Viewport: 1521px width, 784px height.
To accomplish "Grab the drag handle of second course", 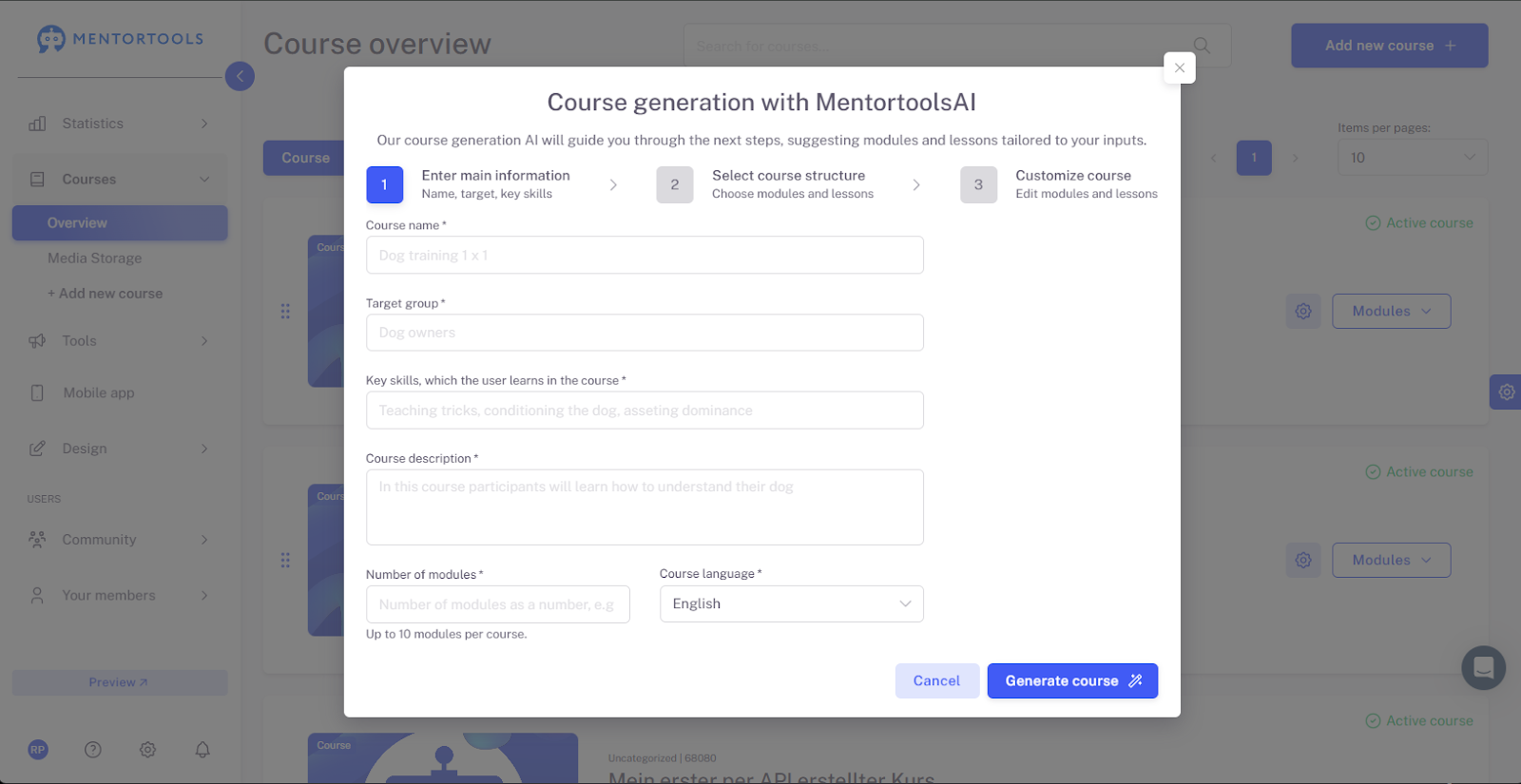I will tap(285, 561).
